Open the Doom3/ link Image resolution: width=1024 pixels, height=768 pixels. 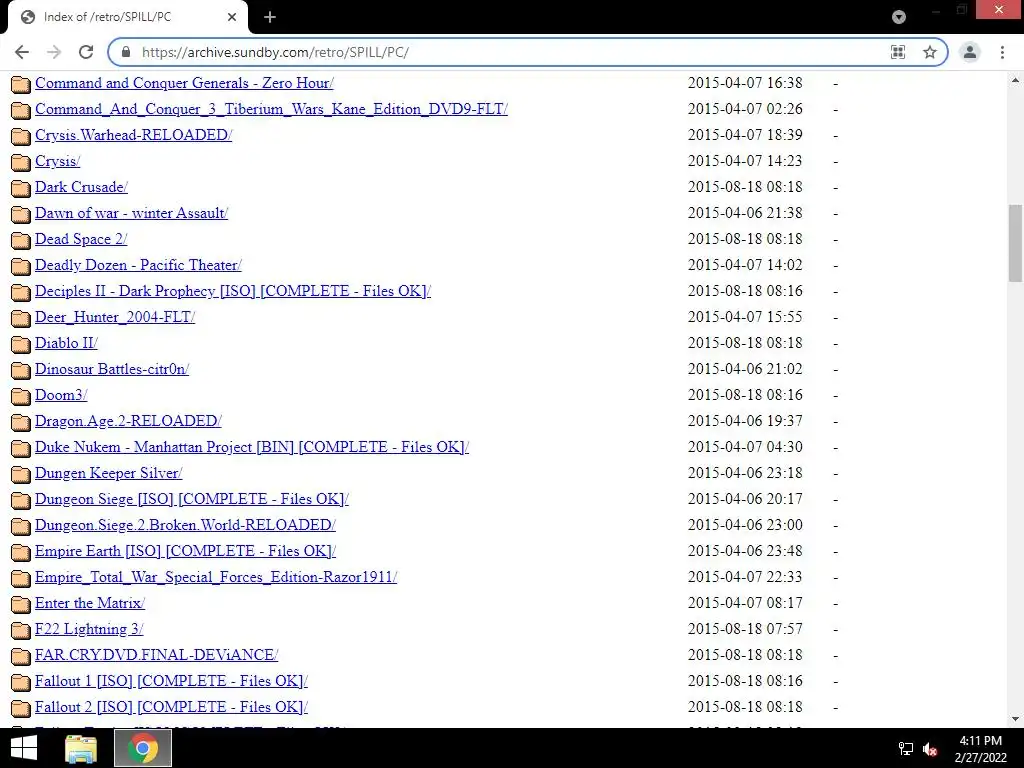[61, 395]
